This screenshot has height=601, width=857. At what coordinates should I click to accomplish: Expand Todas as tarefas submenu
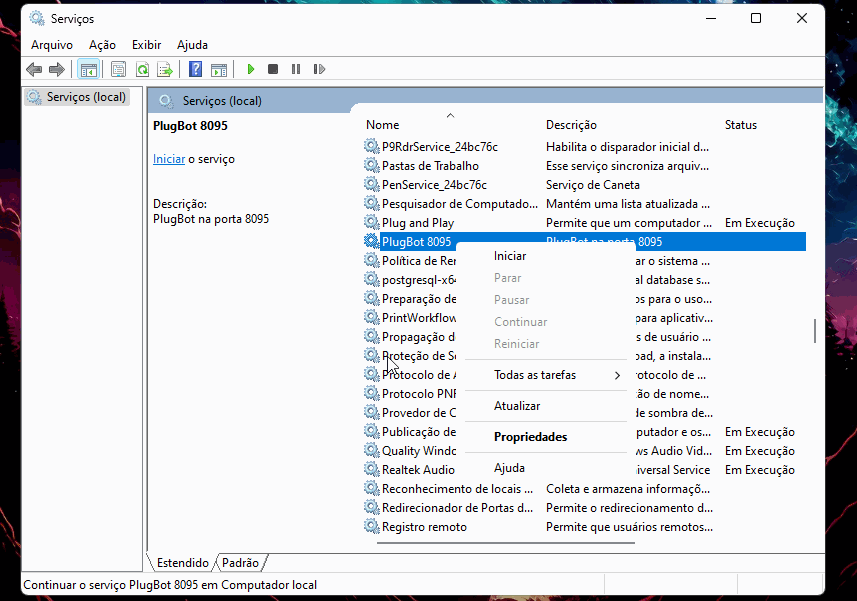click(x=545, y=375)
